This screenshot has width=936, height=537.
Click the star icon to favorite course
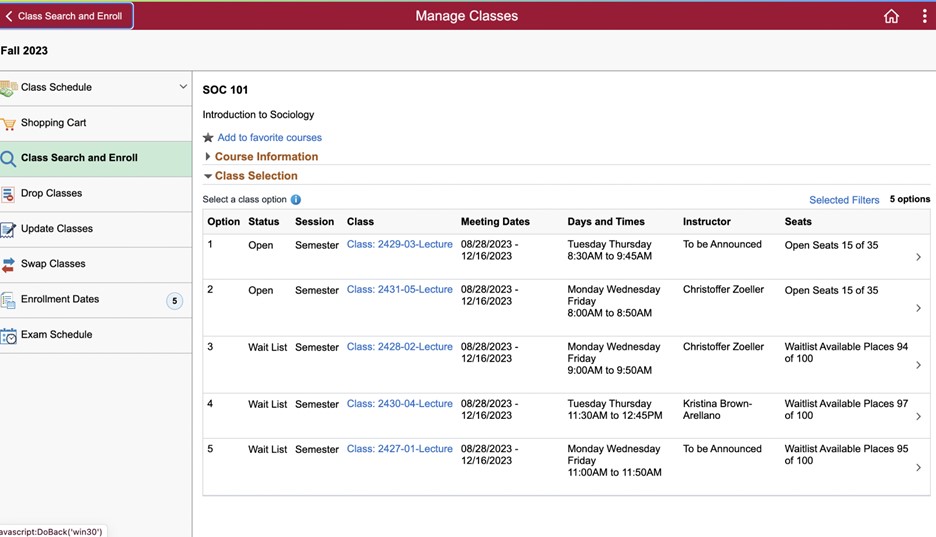pyautogui.click(x=208, y=138)
